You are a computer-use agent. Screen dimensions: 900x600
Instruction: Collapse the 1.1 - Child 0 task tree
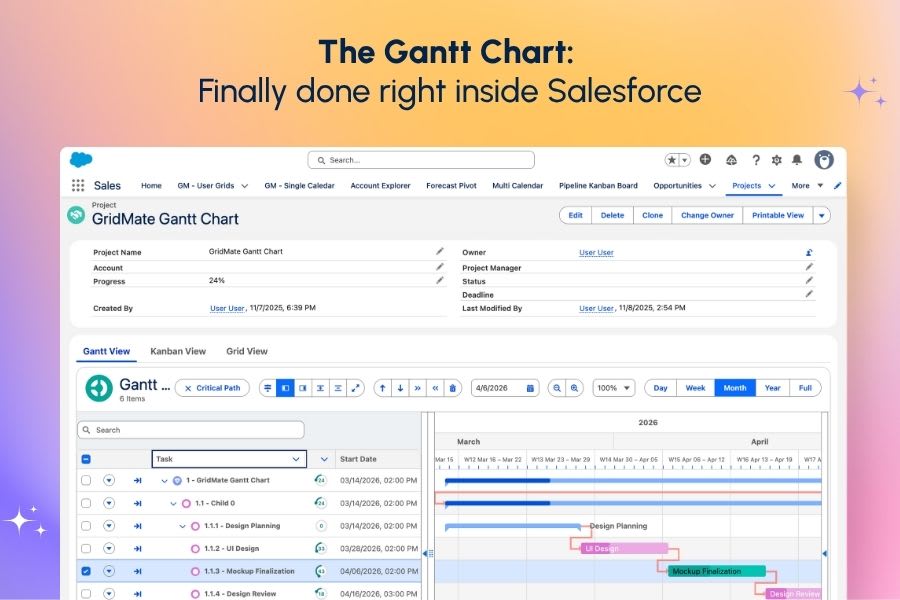pyautogui.click(x=172, y=502)
